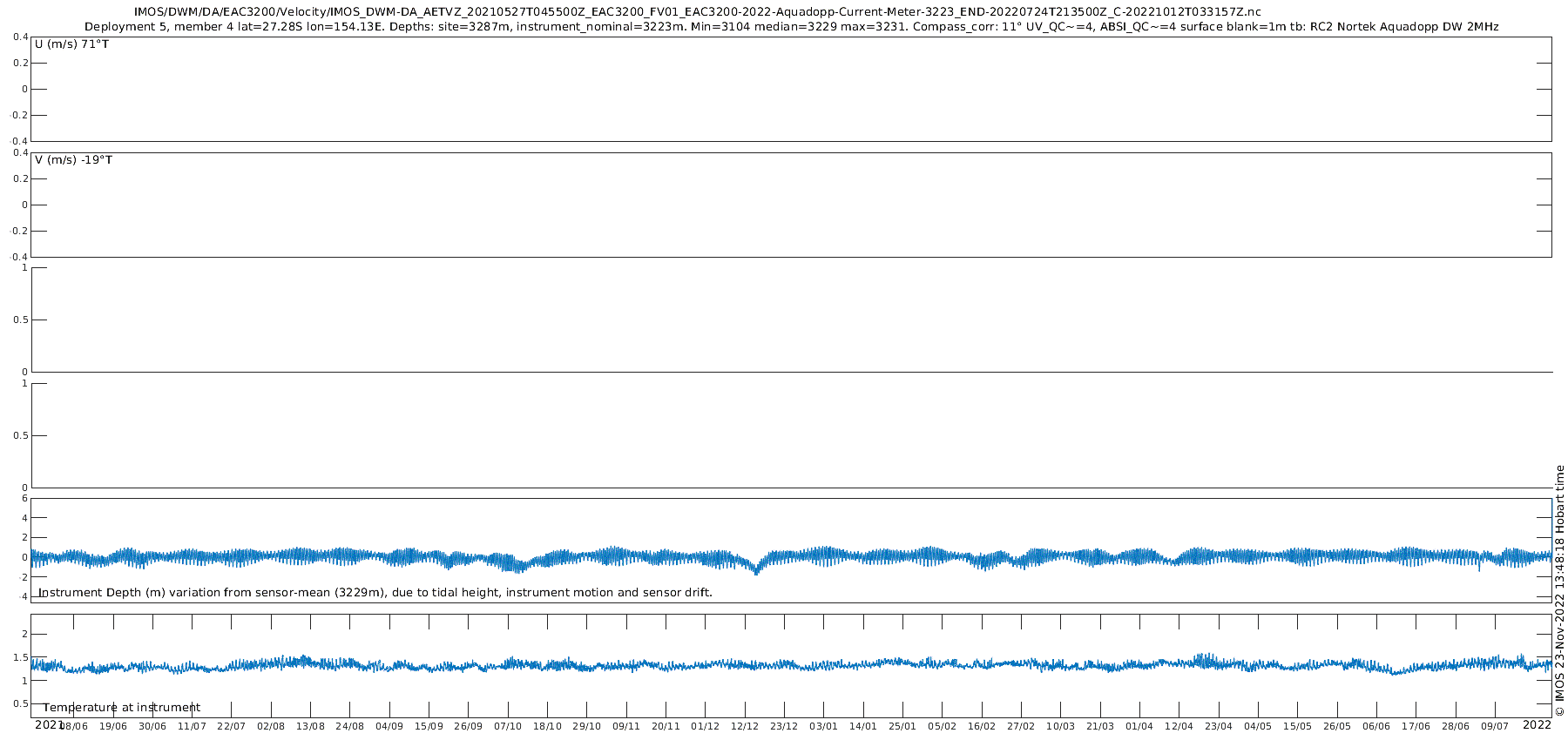Click the depth variation trace dip near 12/12
This screenshot has height=740, width=1568.
756,570
